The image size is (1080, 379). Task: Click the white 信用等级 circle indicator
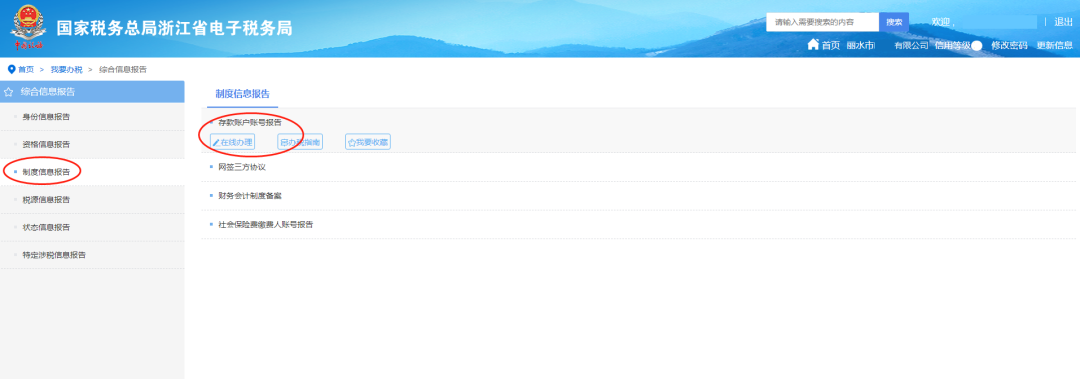pyautogui.click(x=977, y=46)
